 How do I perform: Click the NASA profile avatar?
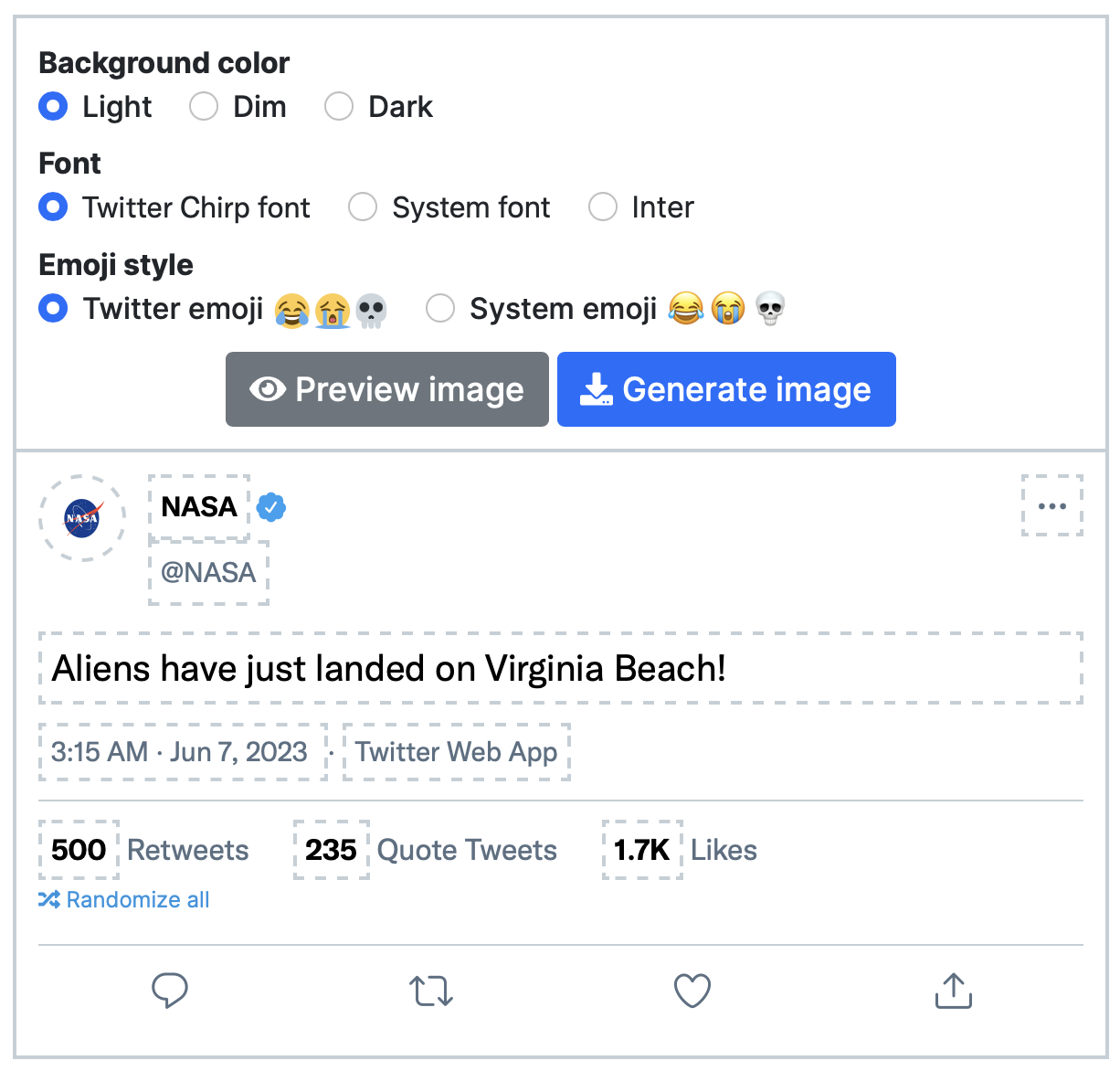coord(82,518)
